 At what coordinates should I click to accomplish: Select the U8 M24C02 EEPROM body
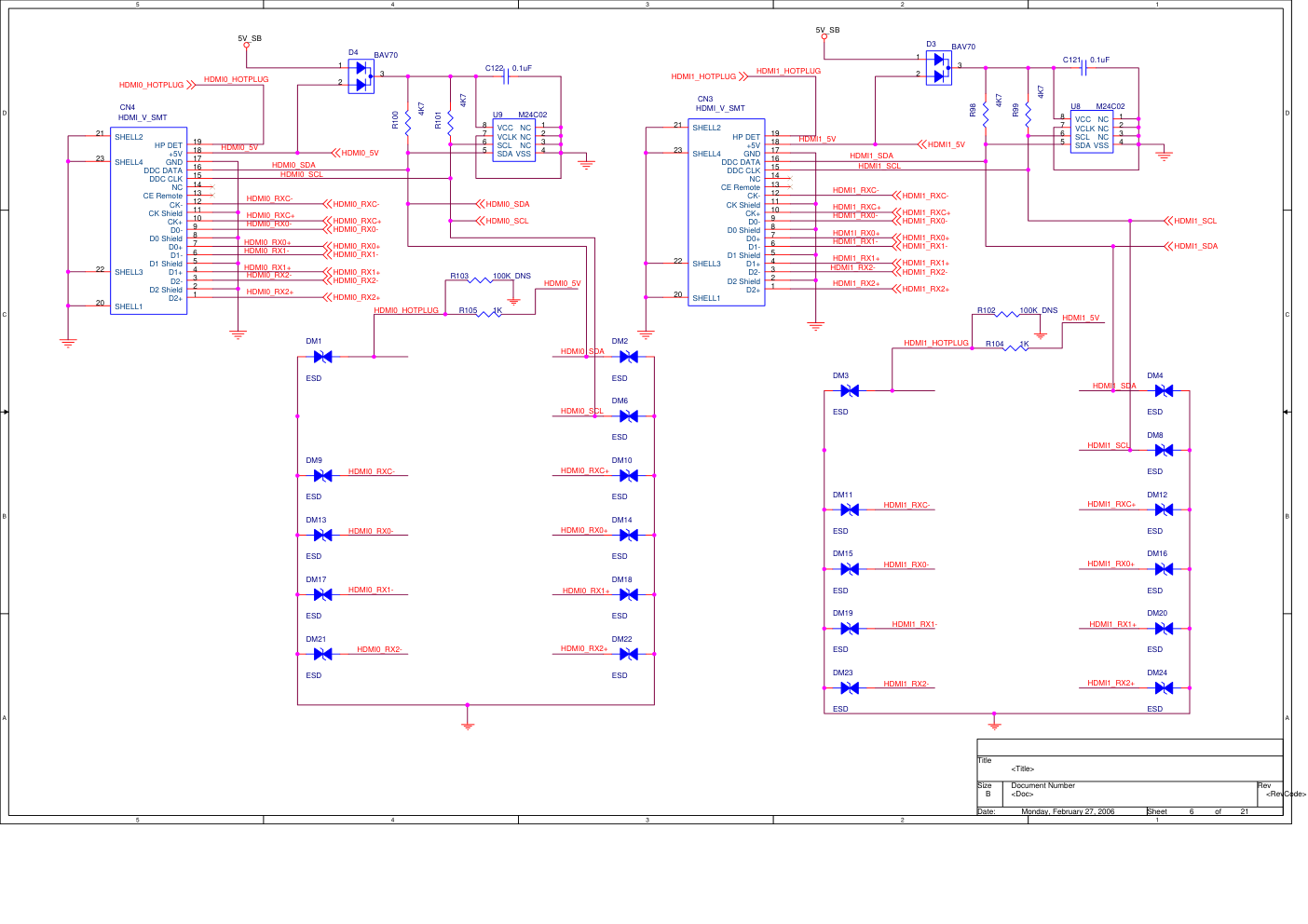(x=1092, y=132)
